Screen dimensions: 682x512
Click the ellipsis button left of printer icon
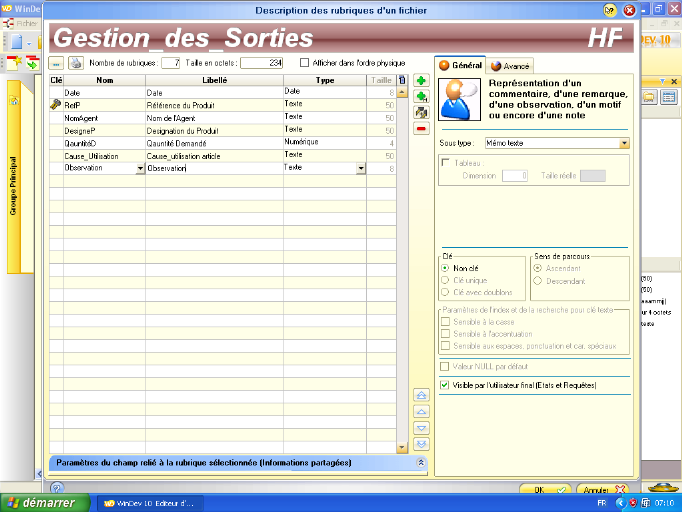(x=57, y=63)
